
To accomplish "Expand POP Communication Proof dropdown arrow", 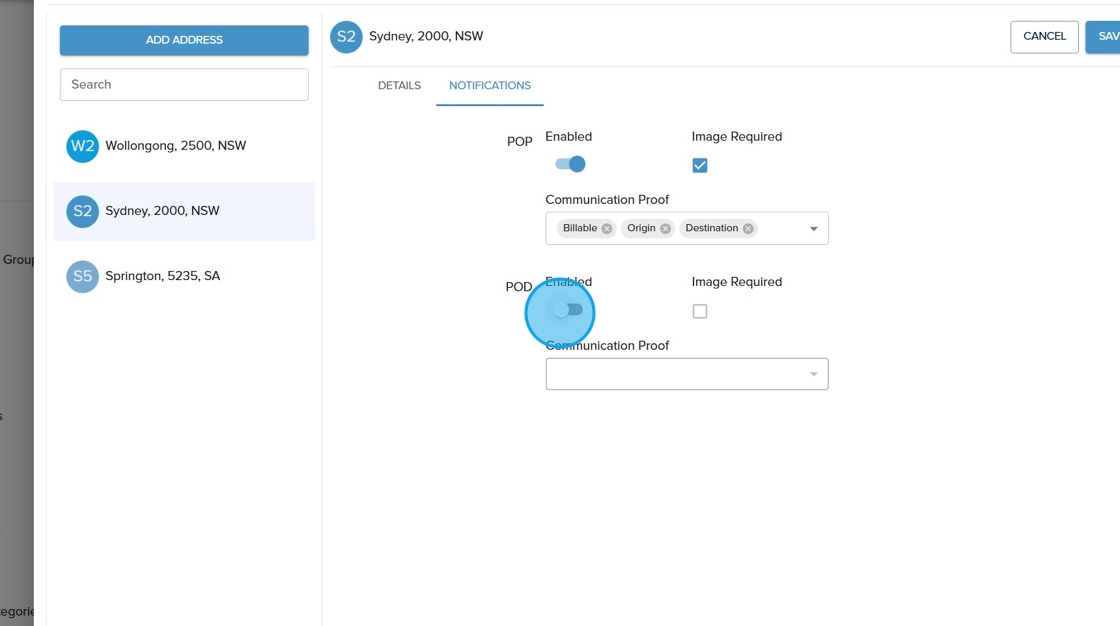I will click(x=813, y=229).
